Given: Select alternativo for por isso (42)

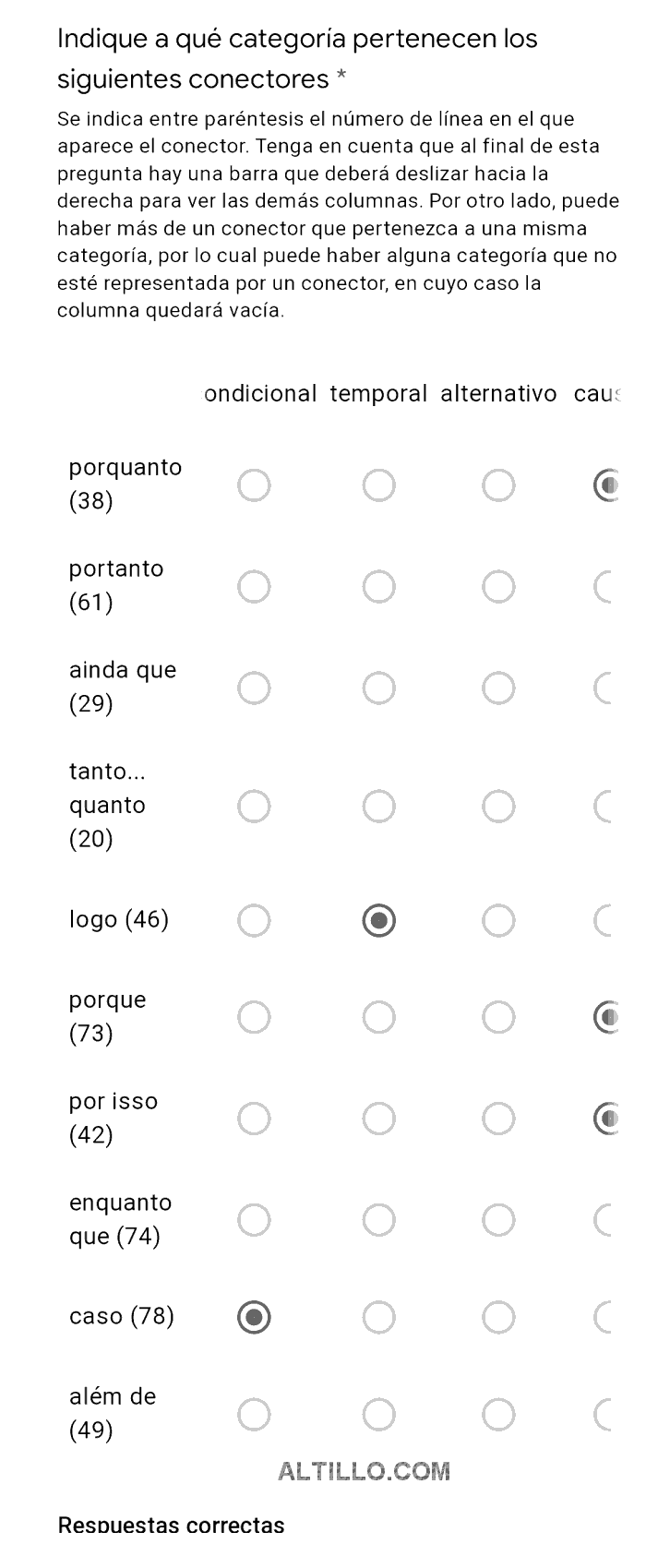Looking at the screenshot, I should pos(498,1119).
